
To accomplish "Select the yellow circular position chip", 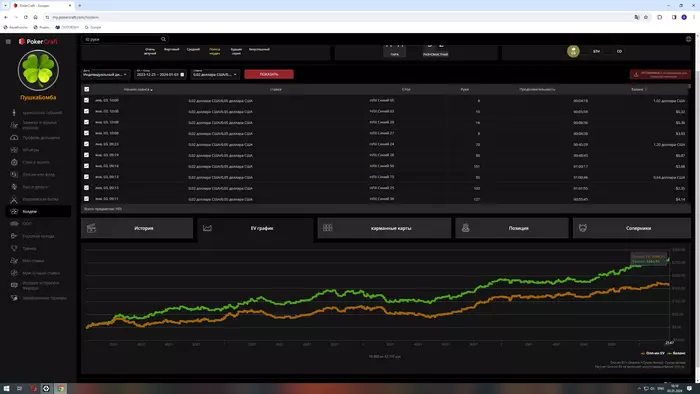I will tap(573, 51).
